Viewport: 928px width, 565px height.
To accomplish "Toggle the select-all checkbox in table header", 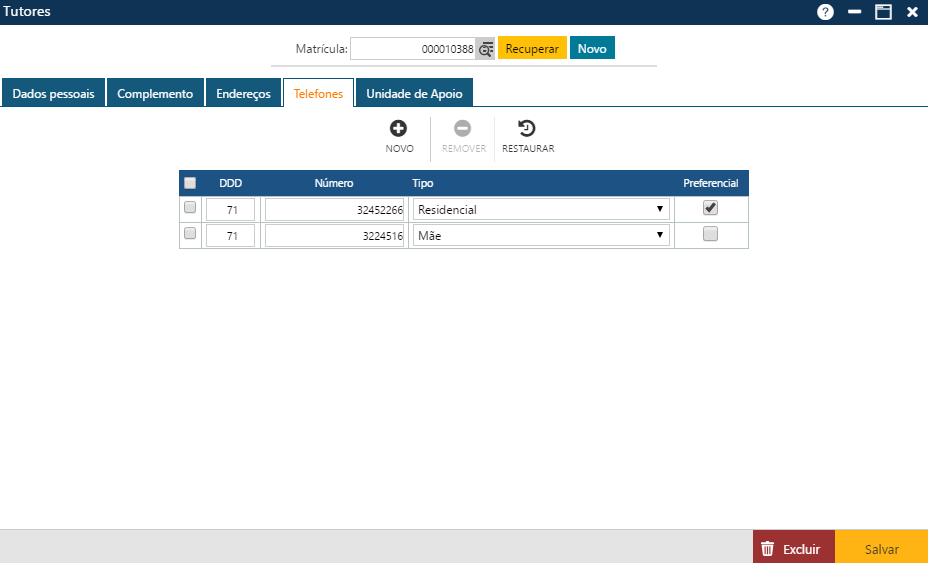I will (190, 183).
